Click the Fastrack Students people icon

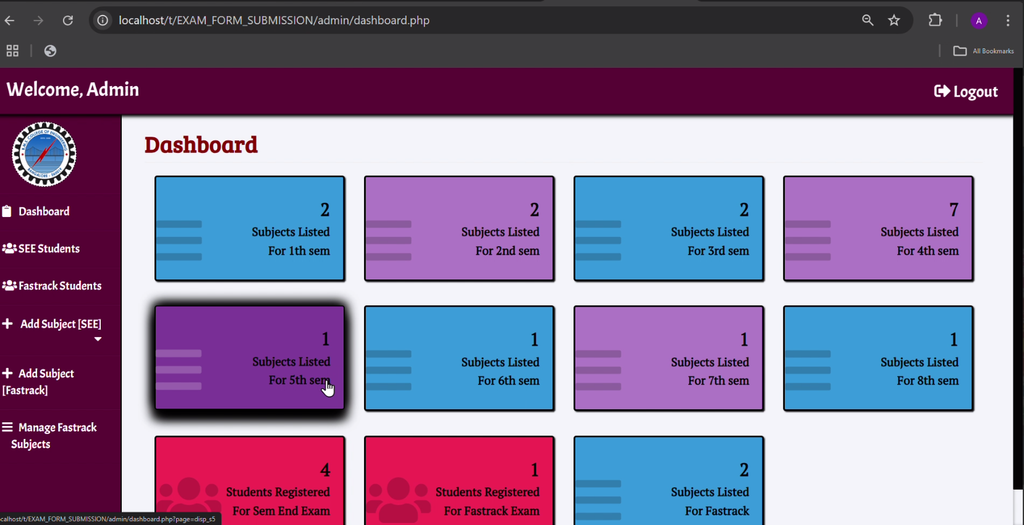tap(9, 286)
